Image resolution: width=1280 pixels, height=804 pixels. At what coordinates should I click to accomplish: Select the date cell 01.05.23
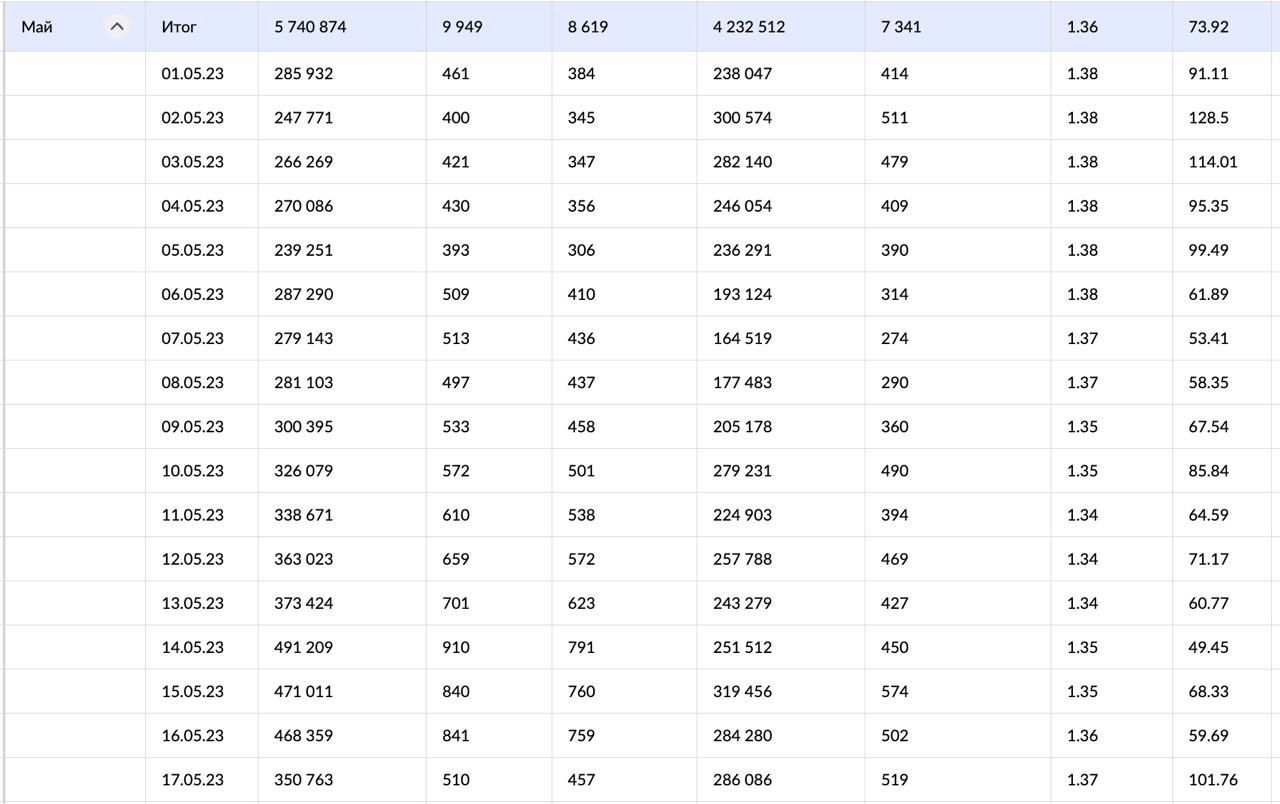point(193,74)
